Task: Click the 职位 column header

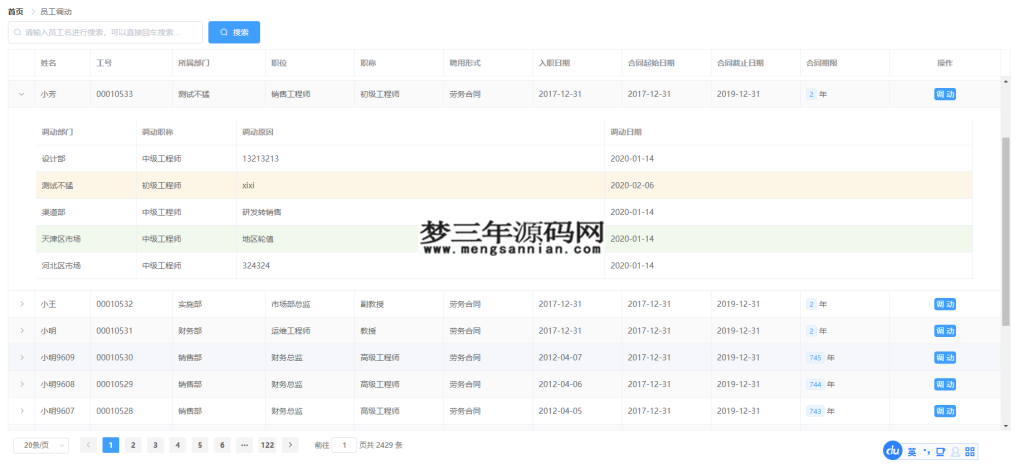Action: point(280,63)
